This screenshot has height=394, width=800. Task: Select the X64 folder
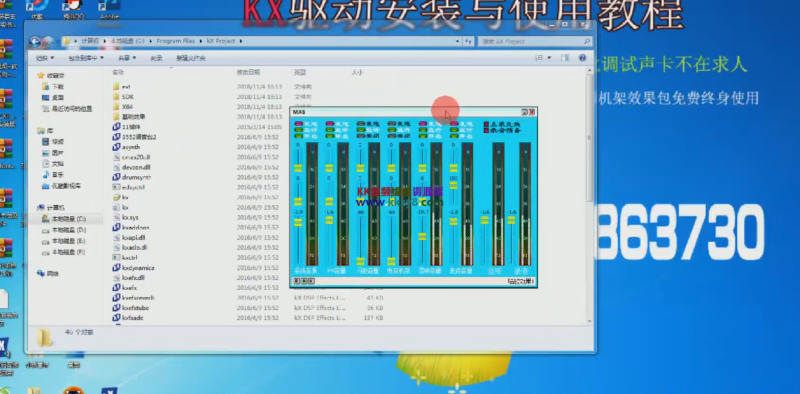[x=123, y=107]
